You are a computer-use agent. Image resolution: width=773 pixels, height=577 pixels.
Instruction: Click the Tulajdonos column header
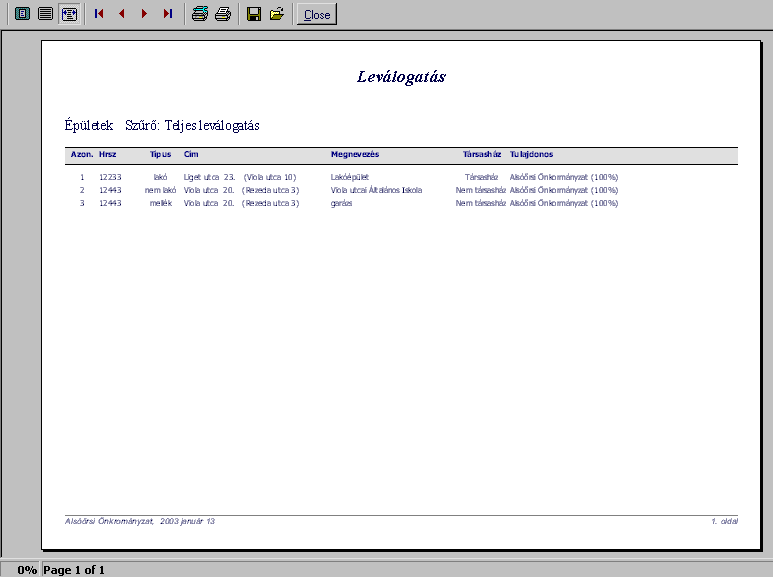(x=531, y=154)
